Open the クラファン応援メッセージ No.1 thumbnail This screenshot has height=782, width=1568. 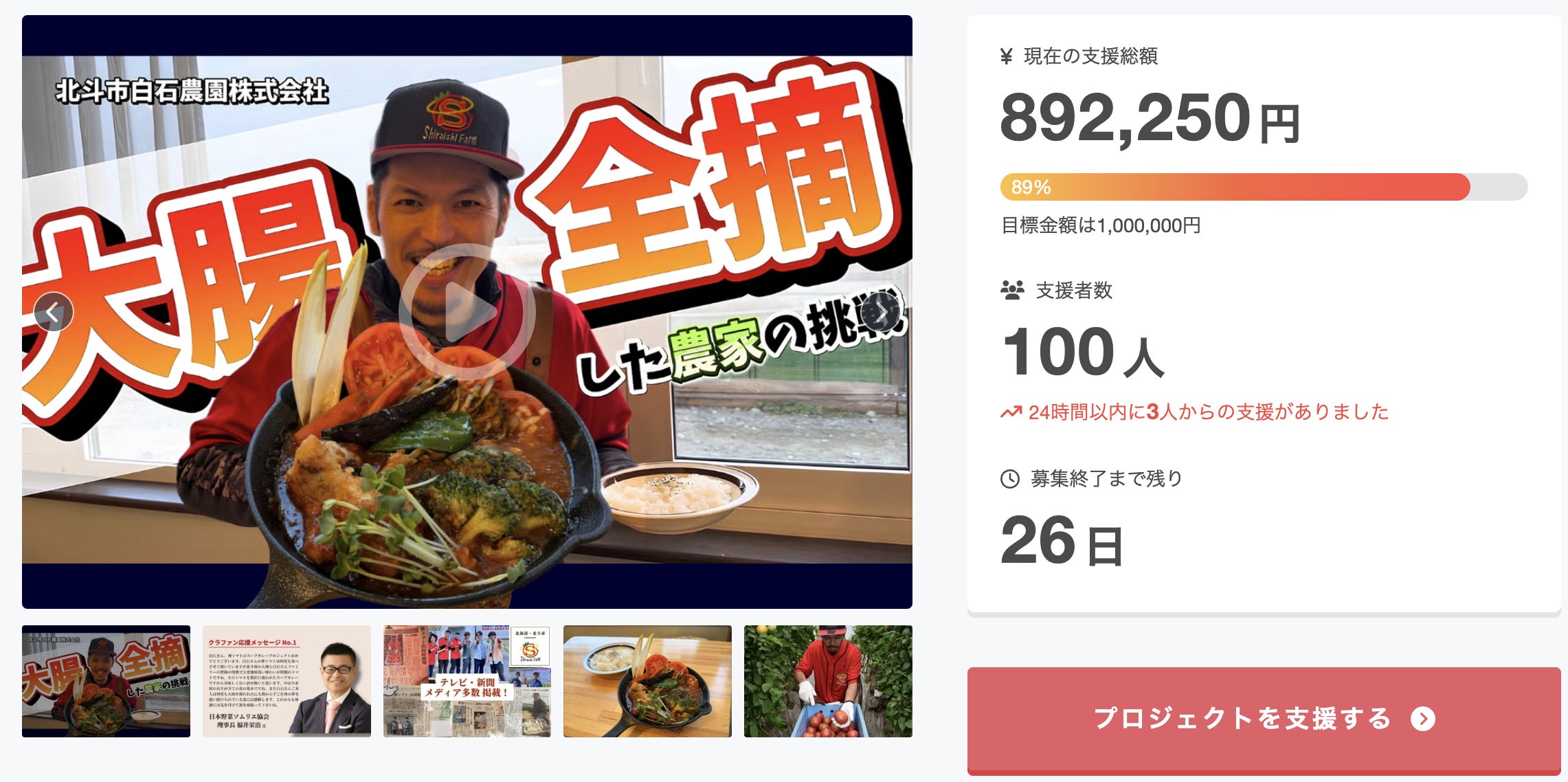pos(287,681)
